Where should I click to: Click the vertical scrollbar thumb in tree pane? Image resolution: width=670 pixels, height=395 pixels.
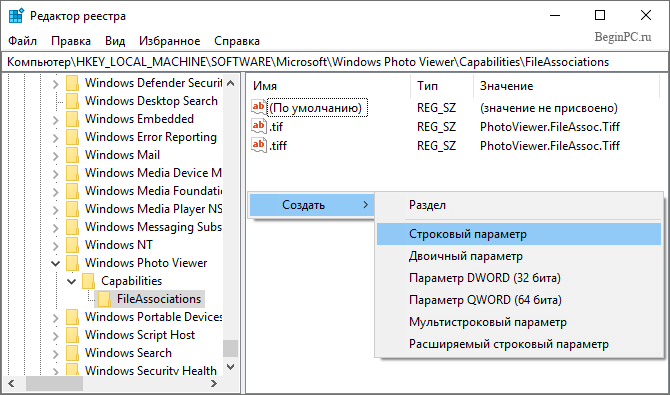tap(230, 348)
